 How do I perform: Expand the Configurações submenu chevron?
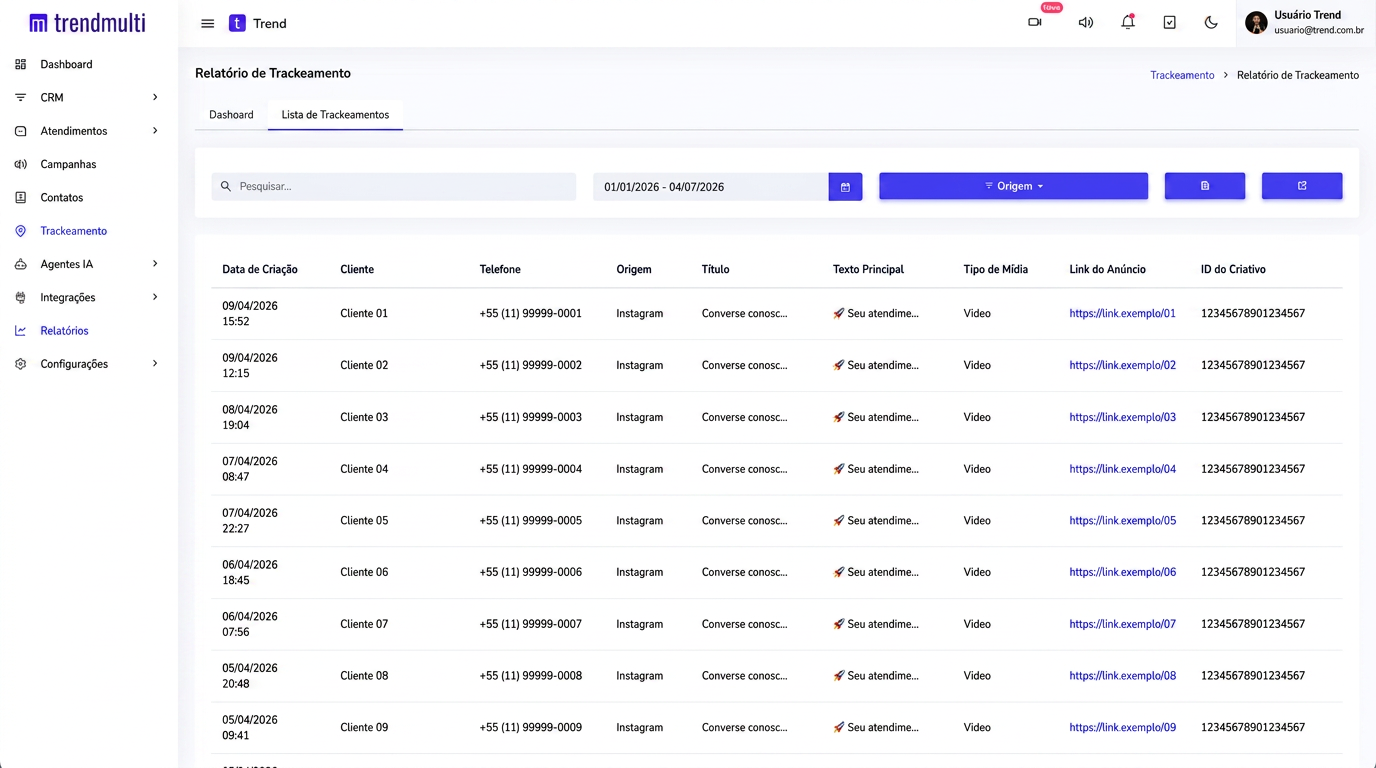pyautogui.click(x=155, y=364)
